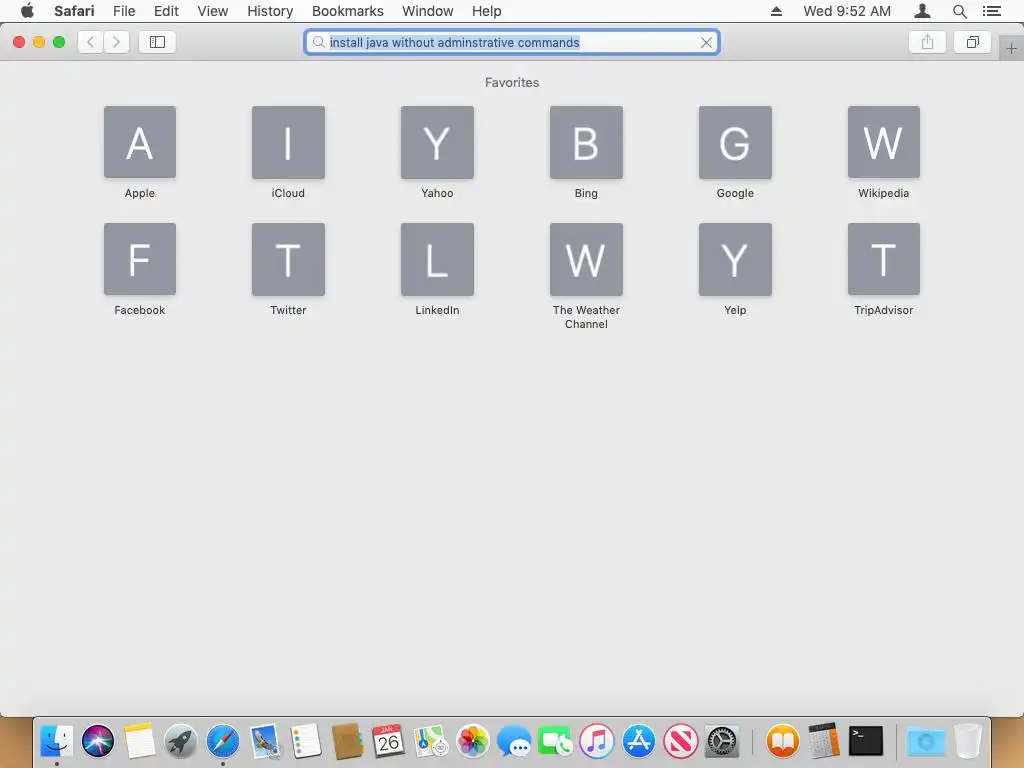
Task: Open Notes from the Dock
Action: (140, 741)
